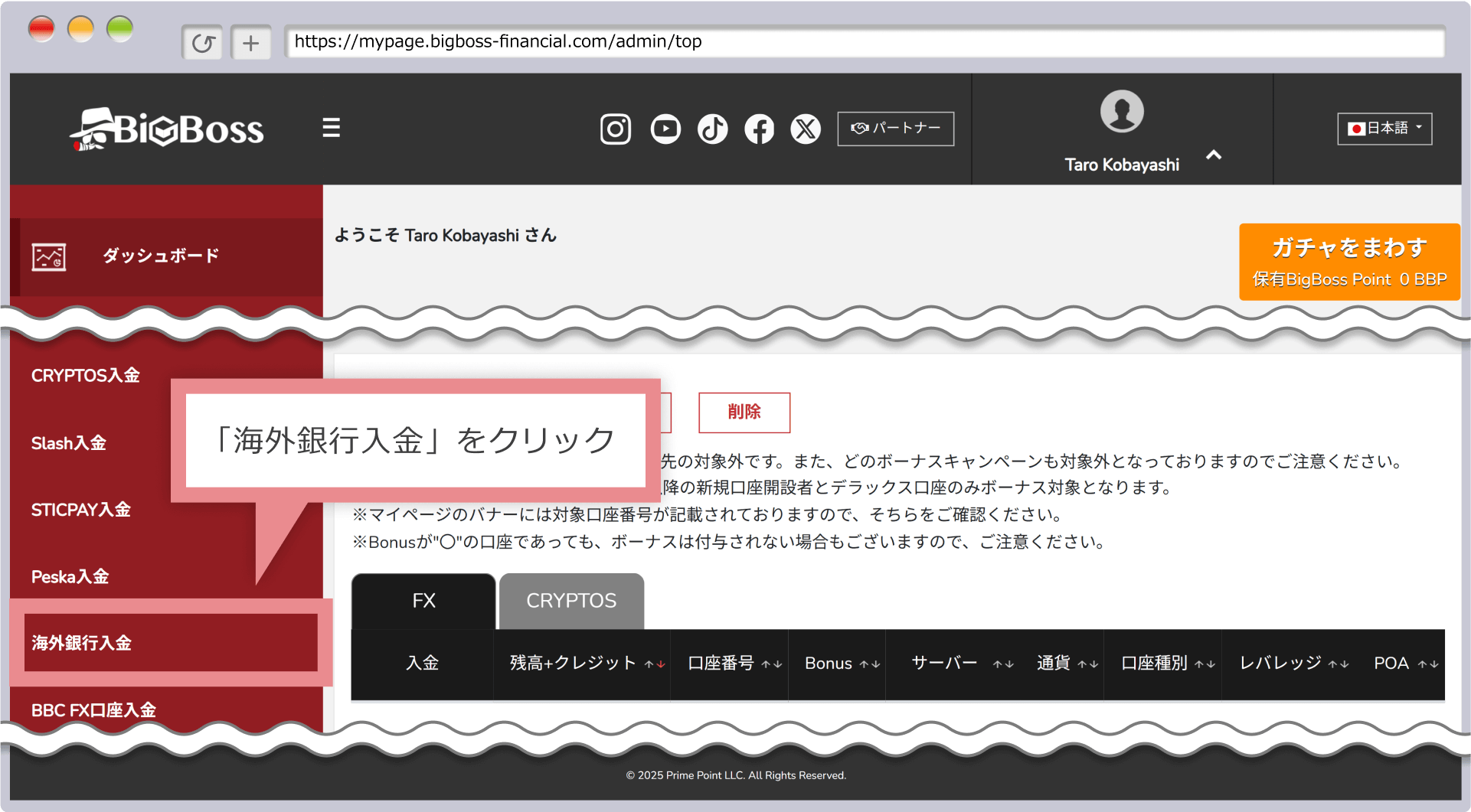Click the browser URL address field
This screenshot has width=1471, height=812.
coord(864,41)
